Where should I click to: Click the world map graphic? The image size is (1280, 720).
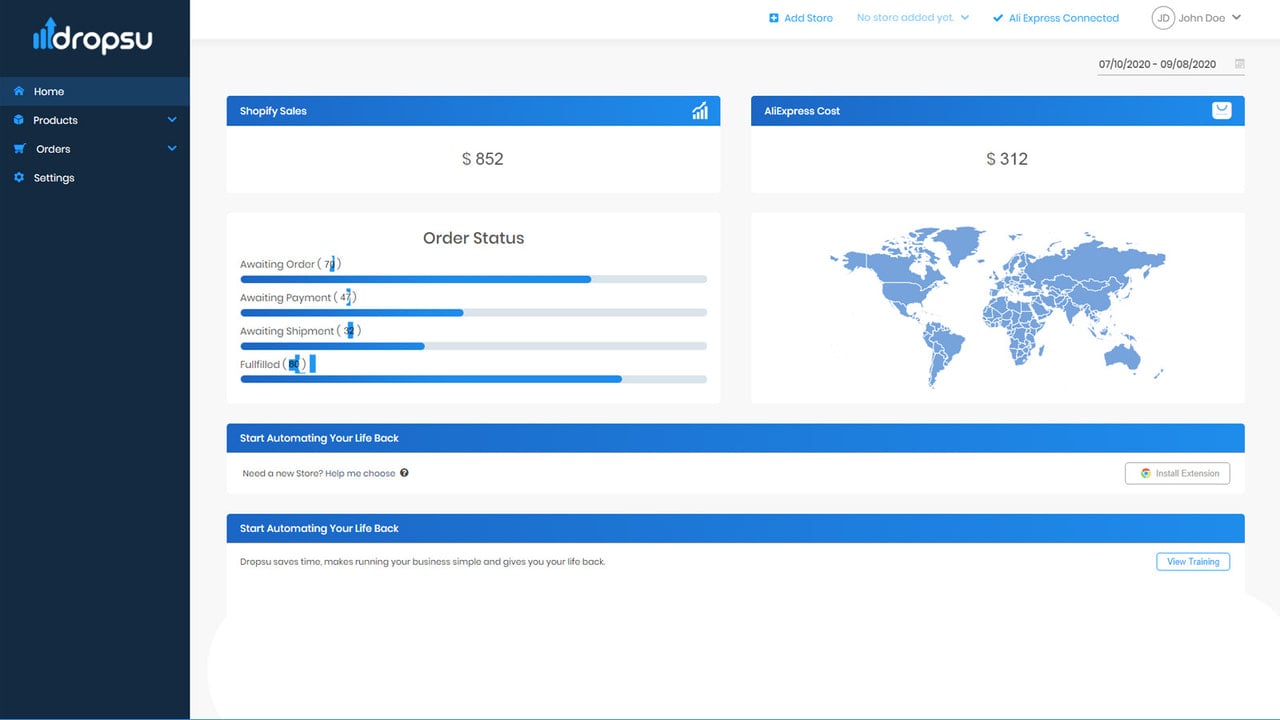click(x=998, y=306)
